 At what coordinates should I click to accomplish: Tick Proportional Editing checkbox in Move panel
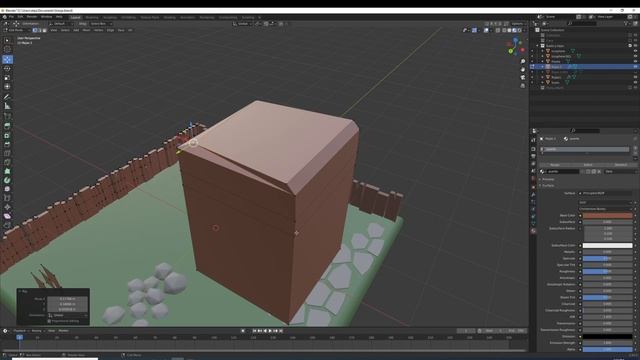(x=49, y=321)
